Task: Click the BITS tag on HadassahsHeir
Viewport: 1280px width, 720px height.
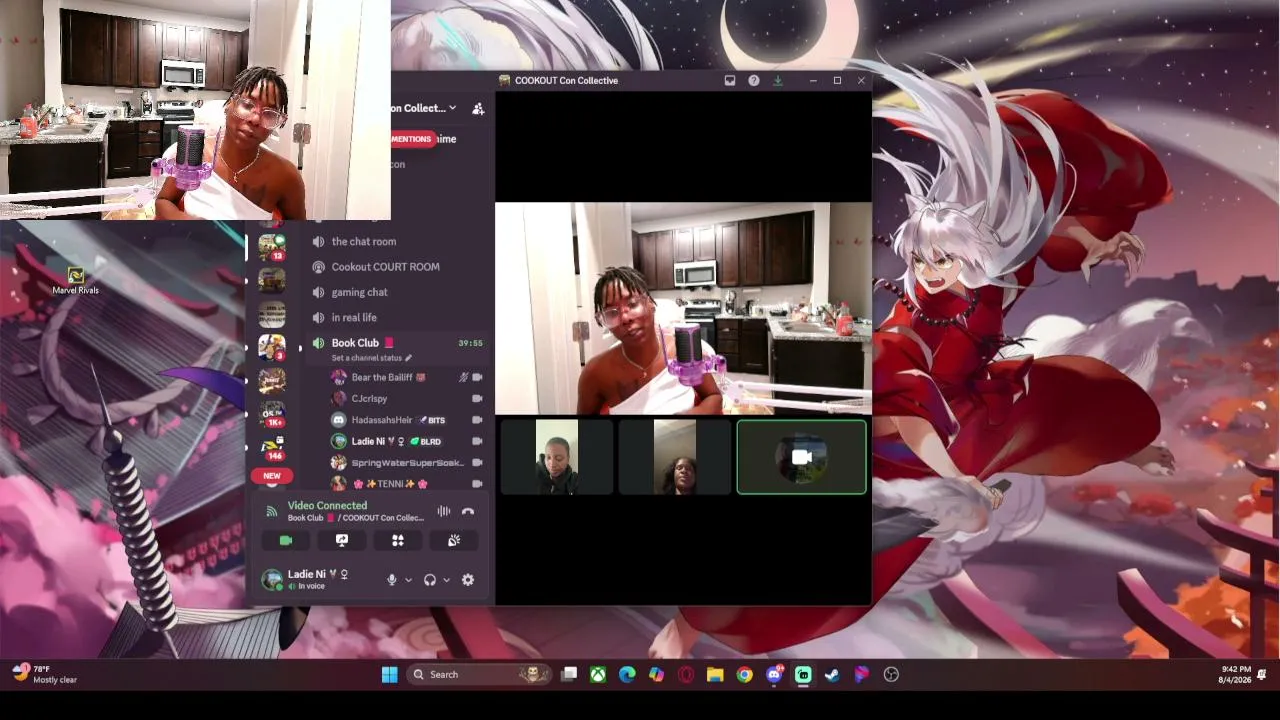Action: pos(432,420)
